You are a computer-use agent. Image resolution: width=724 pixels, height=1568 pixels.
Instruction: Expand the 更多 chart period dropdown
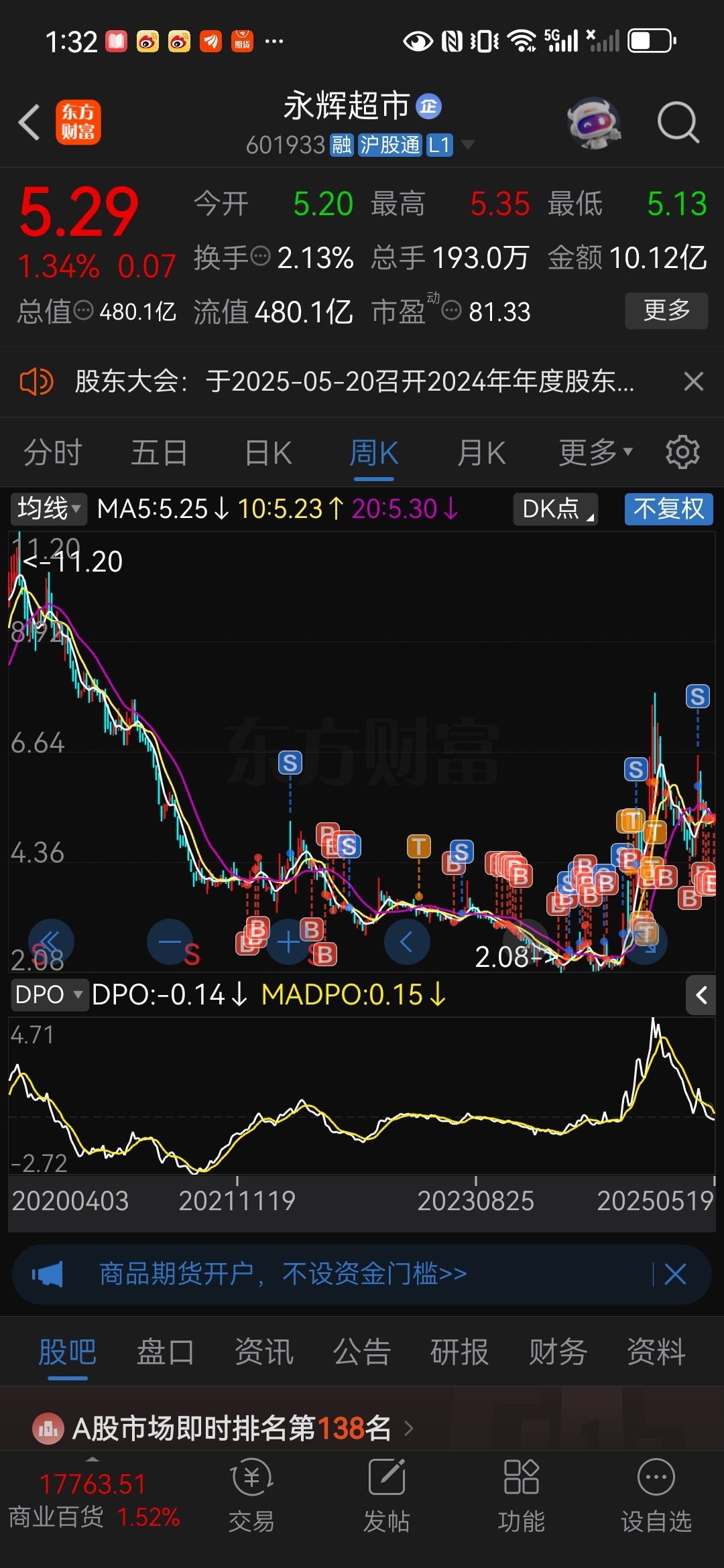click(x=595, y=453)
